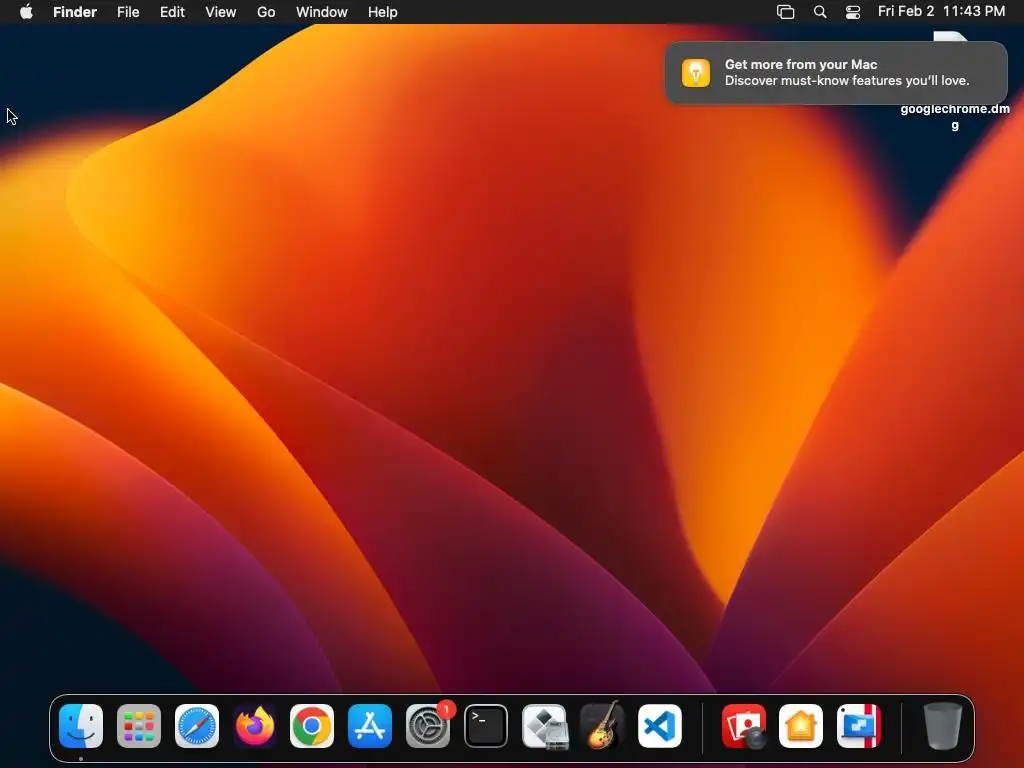Click the overlapping-windows icon in the menu bar

[x=786, y=12]
